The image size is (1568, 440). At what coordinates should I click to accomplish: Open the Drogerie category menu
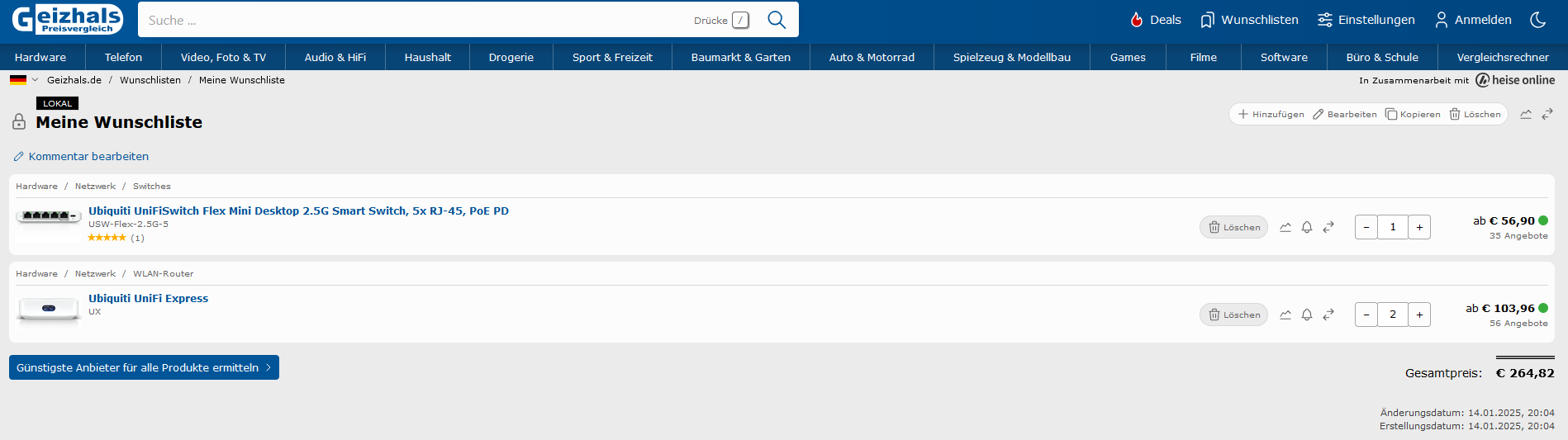511,57
